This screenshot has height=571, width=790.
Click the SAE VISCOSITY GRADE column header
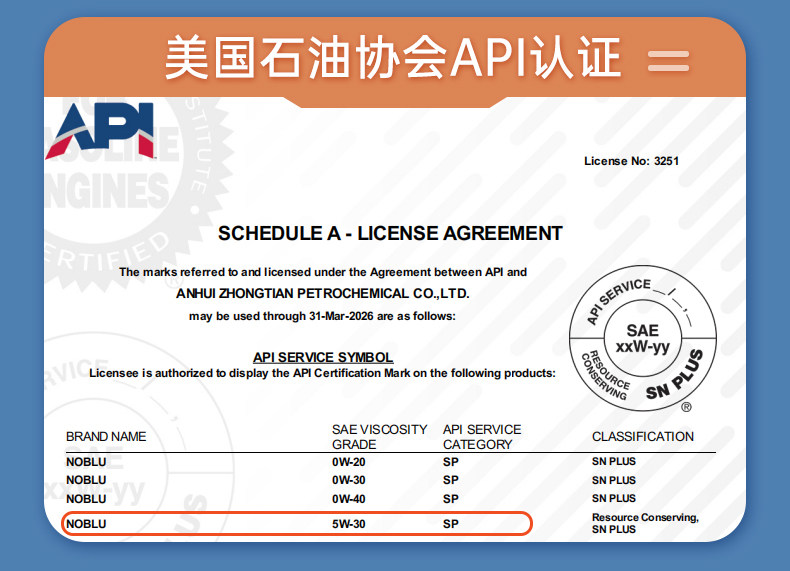pos(379,437)
